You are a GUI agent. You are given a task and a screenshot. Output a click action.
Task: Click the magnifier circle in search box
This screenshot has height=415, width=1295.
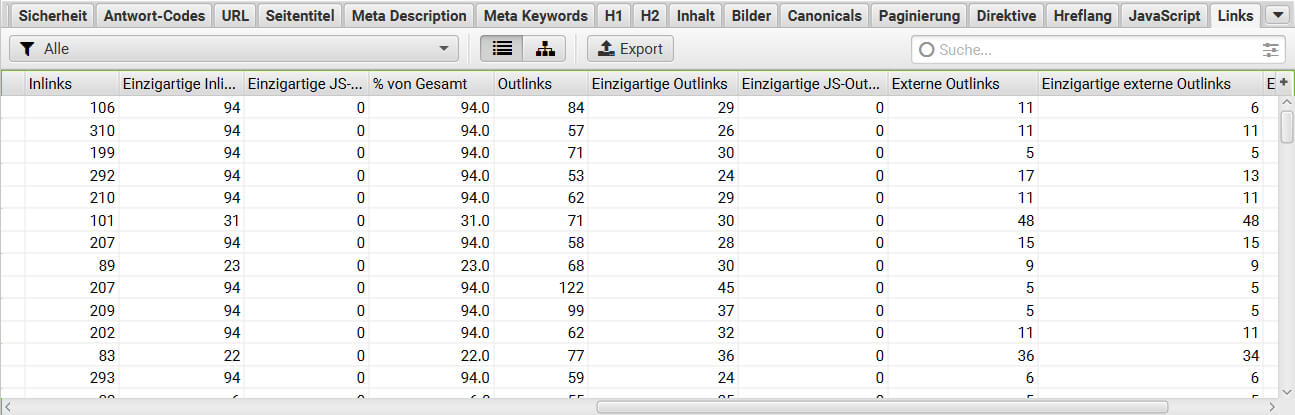pos(926,49)
